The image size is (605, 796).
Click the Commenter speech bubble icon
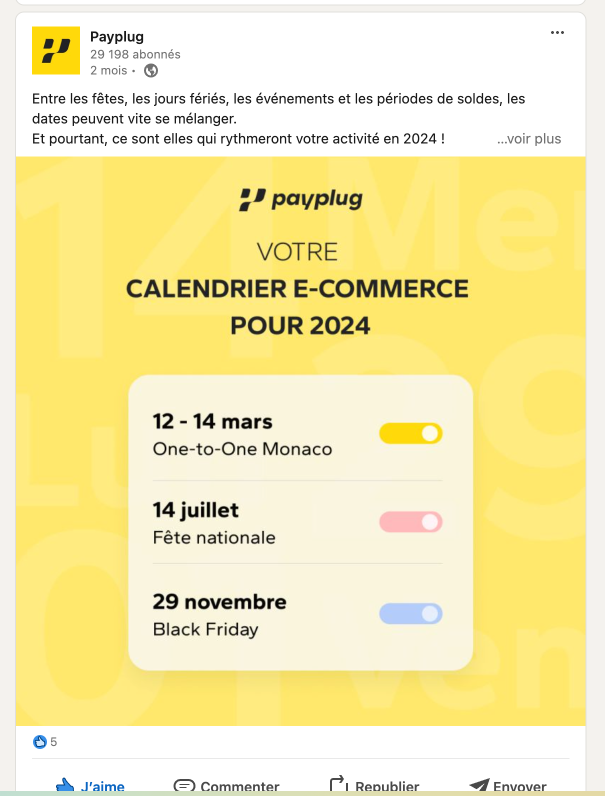click(x=184, y=785)
